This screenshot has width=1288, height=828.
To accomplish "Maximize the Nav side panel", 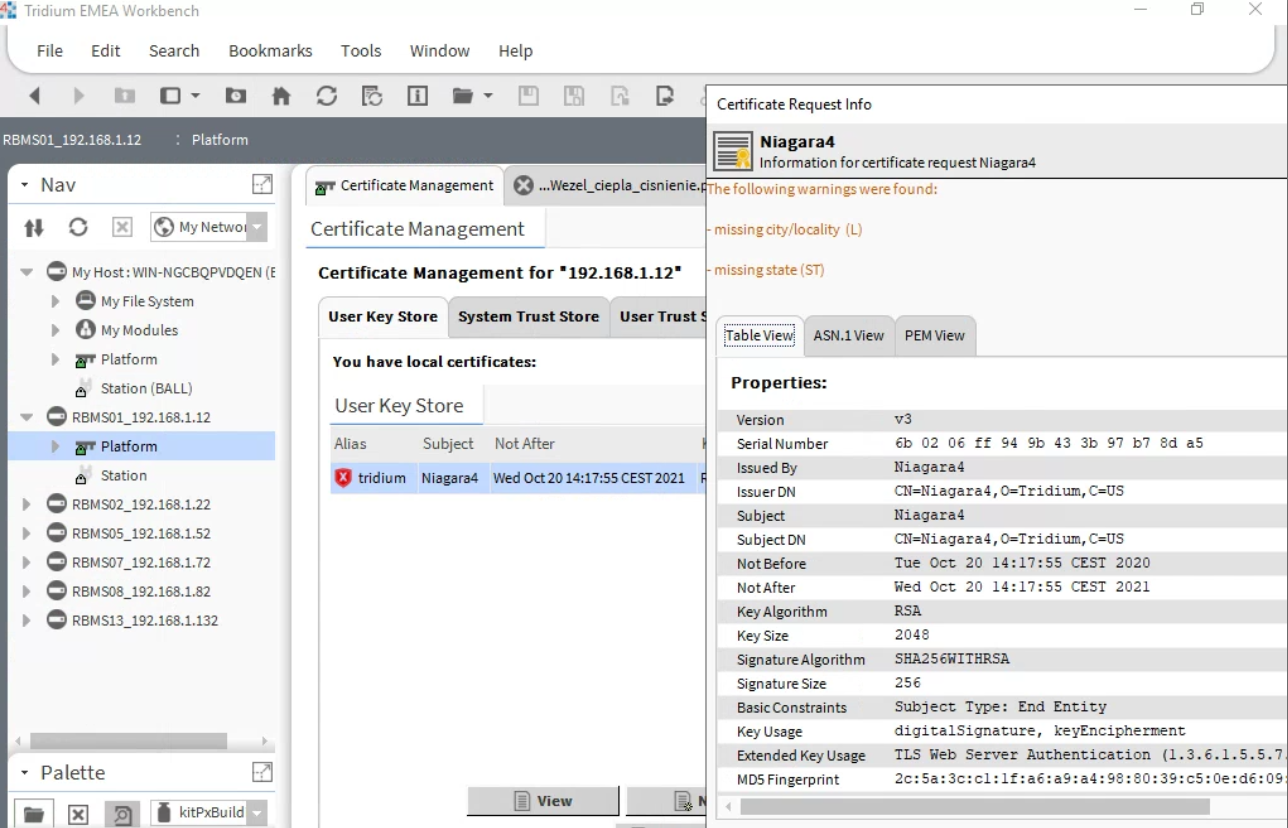I will point(262,184).
